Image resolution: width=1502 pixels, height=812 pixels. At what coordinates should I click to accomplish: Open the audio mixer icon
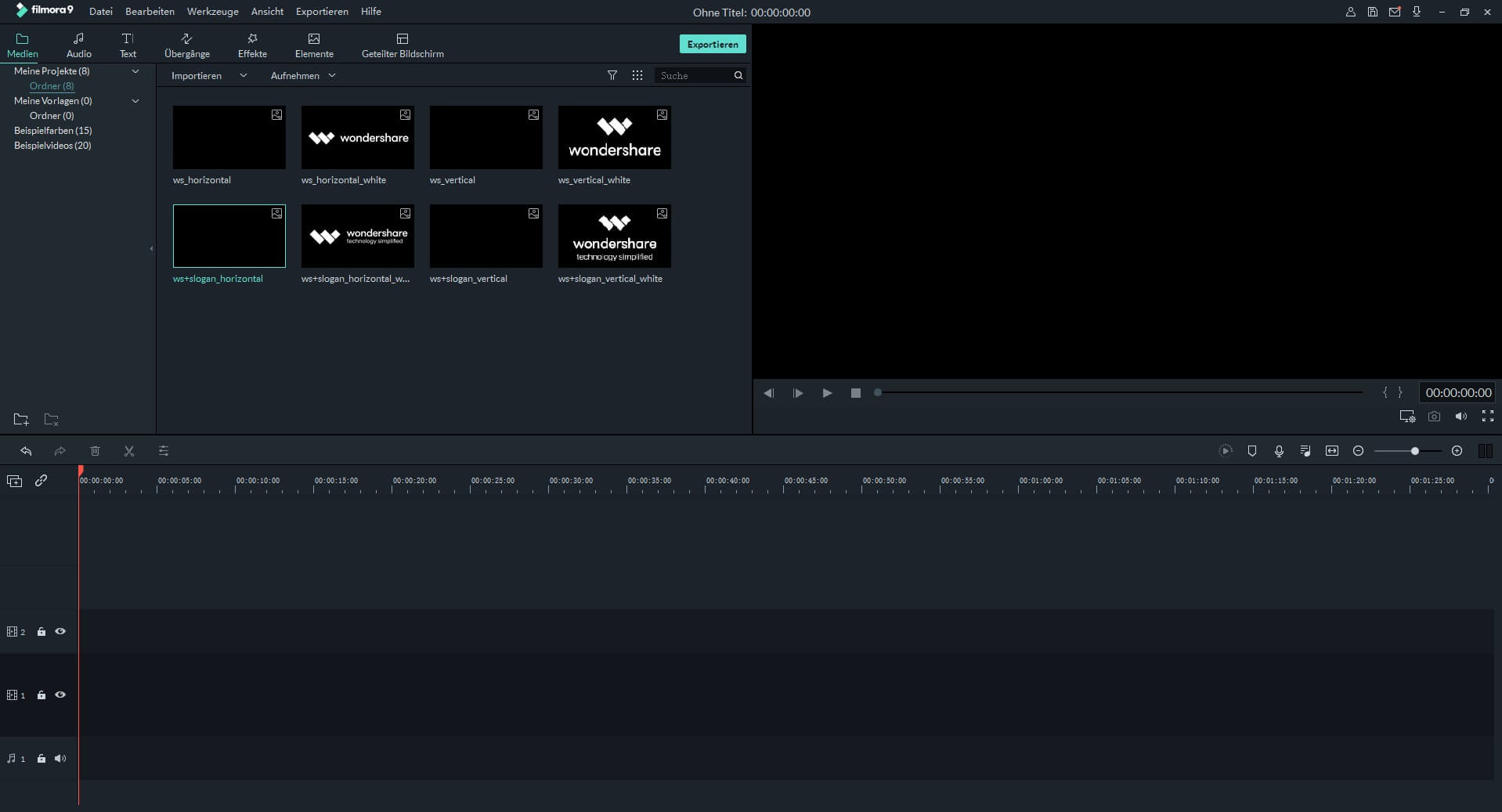tap(1305, 451)
